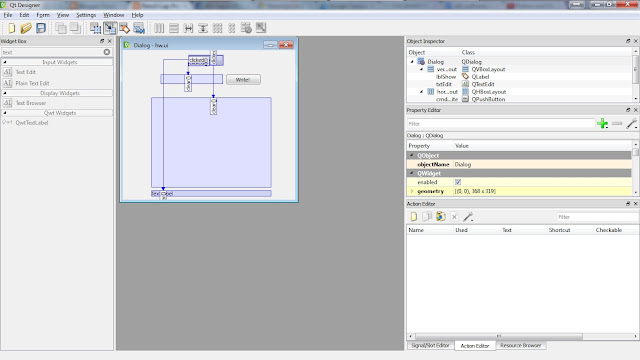
Task: Bring selected widget to front
Action: (x=75, y=28)
